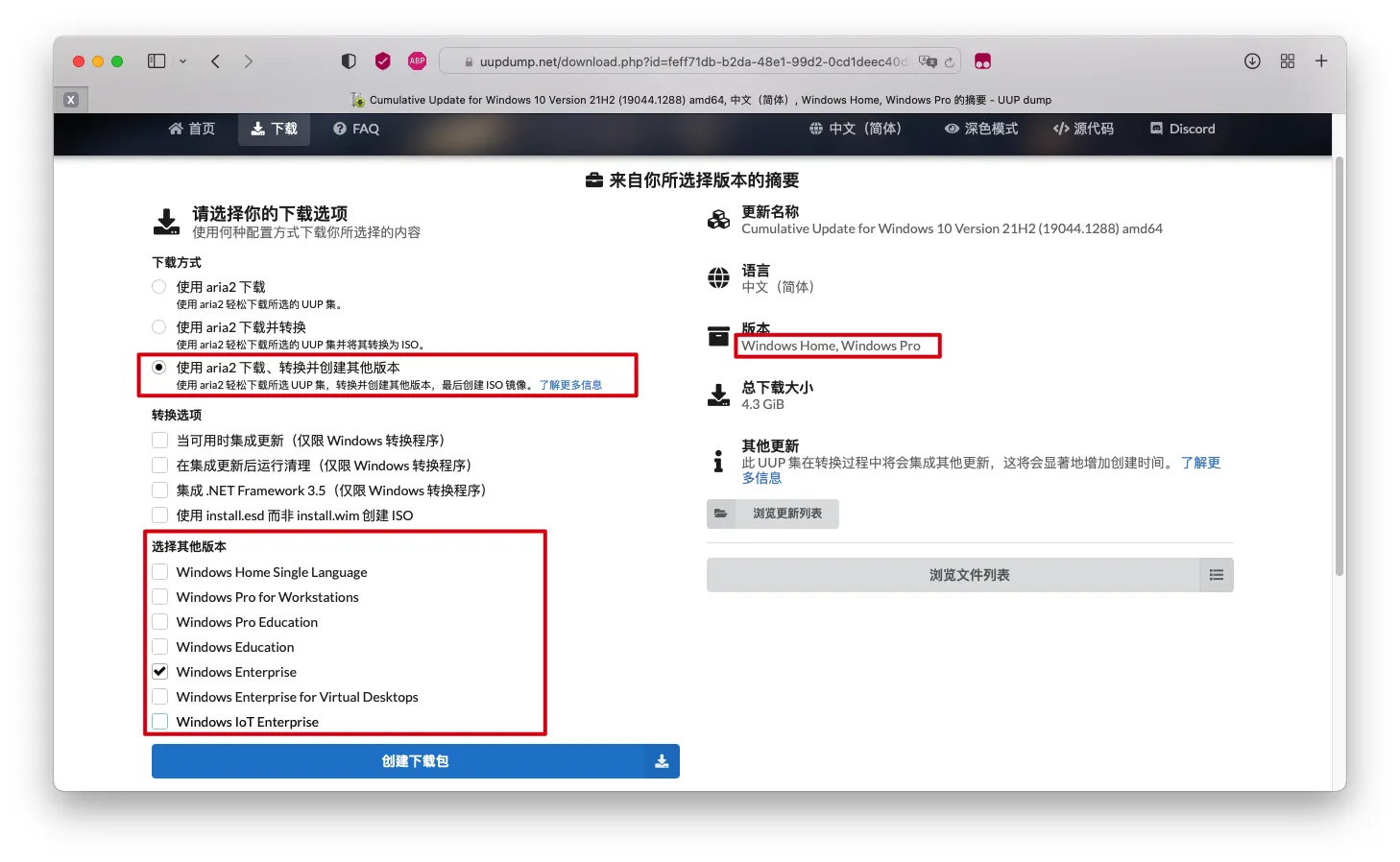Go forward with the forward arrow
The image size is (1400, 862).
tap(248, 61)
